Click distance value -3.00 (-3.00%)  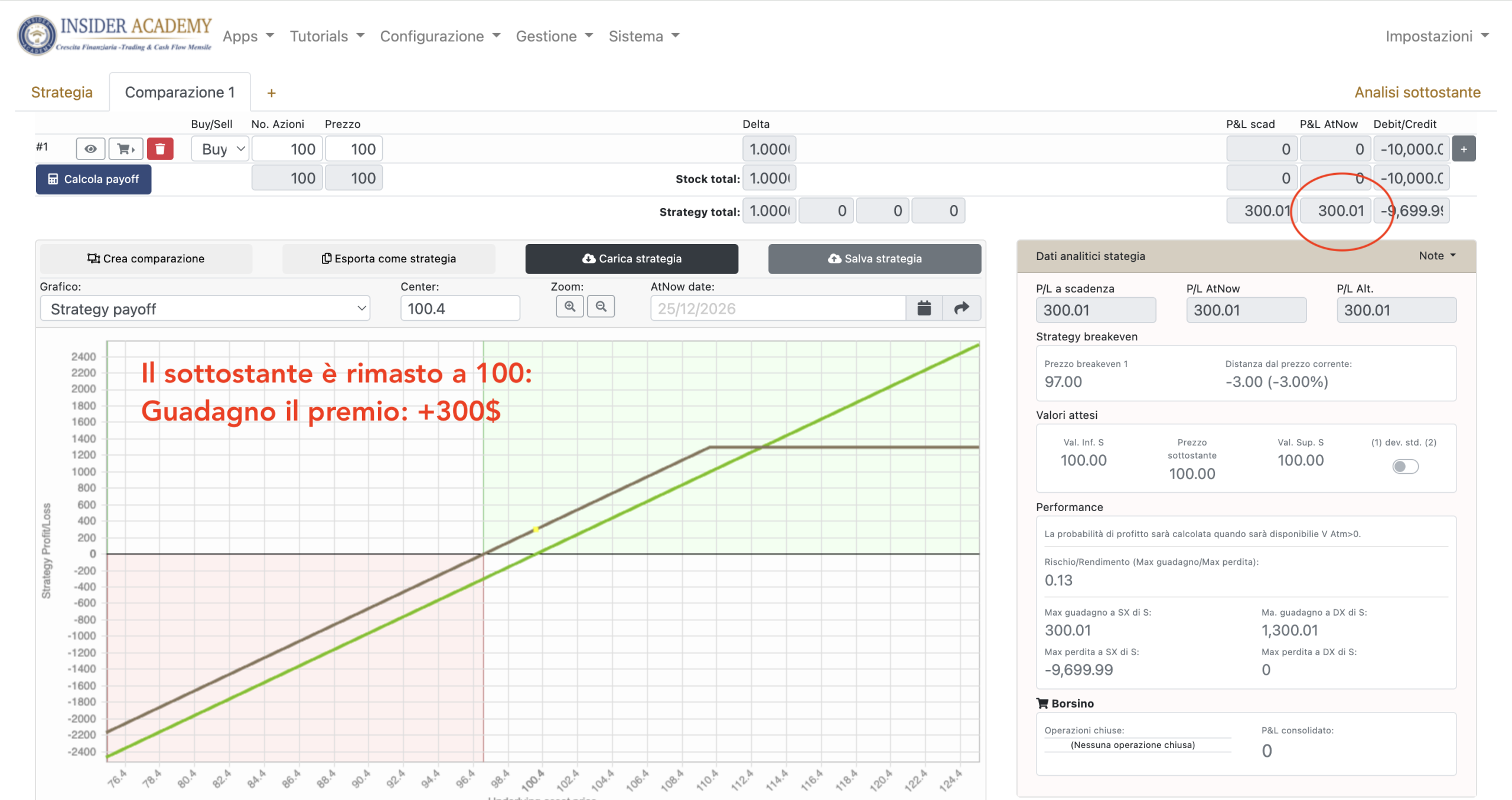1277,382
